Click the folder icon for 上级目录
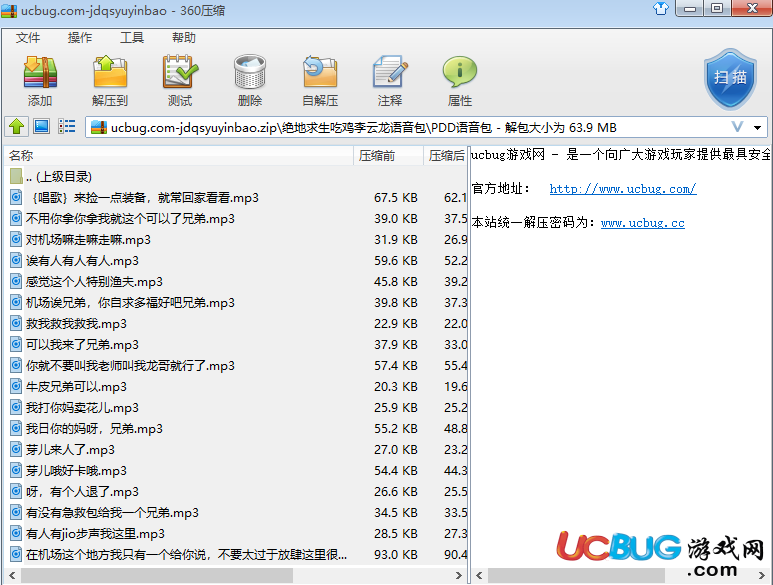This screenshot has height=585, width=773. tap(16, 176)
